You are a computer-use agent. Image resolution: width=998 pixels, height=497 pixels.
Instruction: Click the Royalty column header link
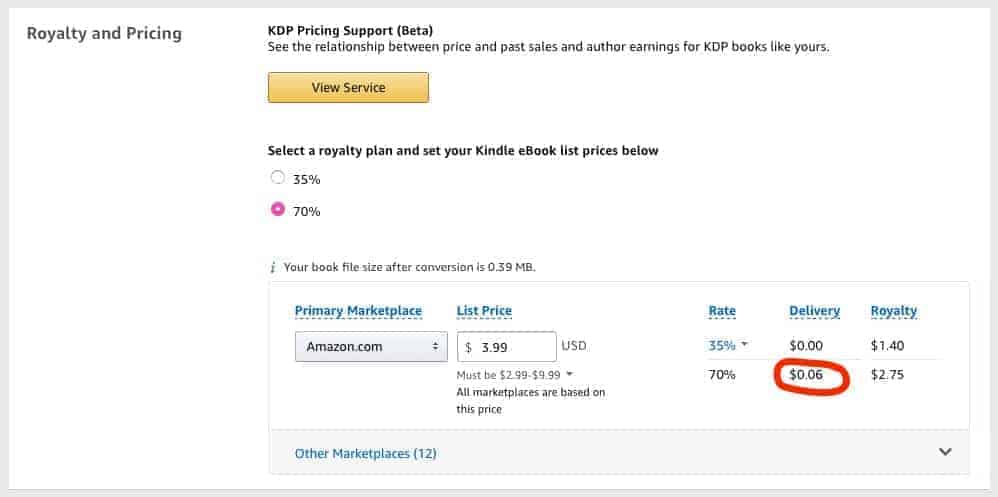point(894,311)
